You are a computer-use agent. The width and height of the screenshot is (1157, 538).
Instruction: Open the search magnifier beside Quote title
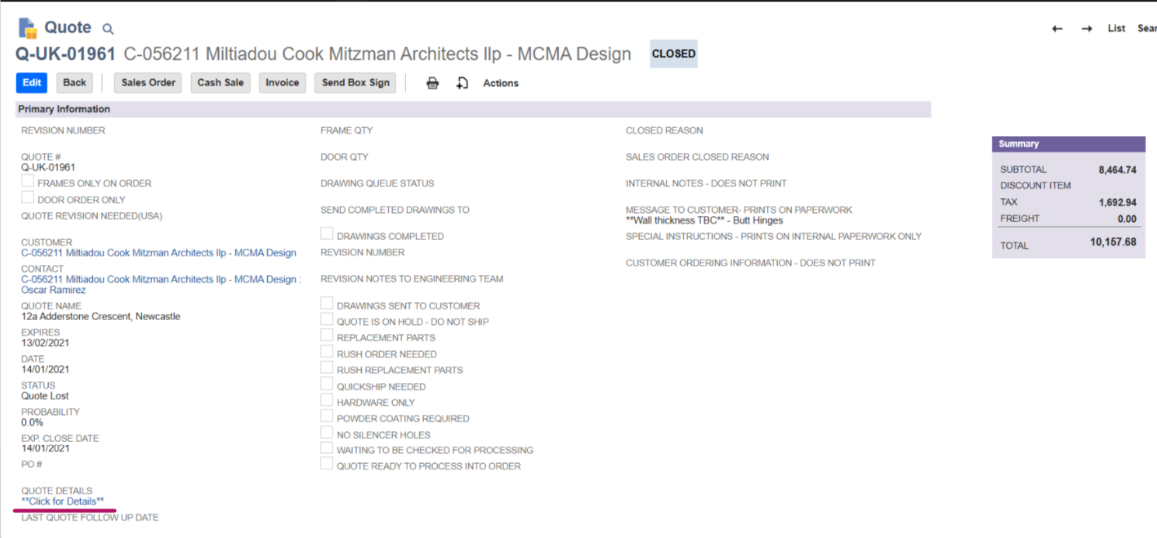coord(108,29)
